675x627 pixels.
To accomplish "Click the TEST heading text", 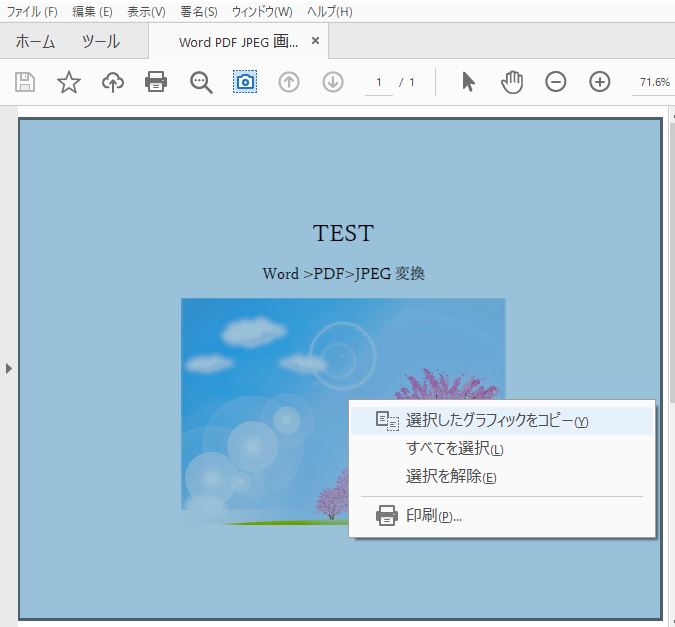I will (343, 233).
